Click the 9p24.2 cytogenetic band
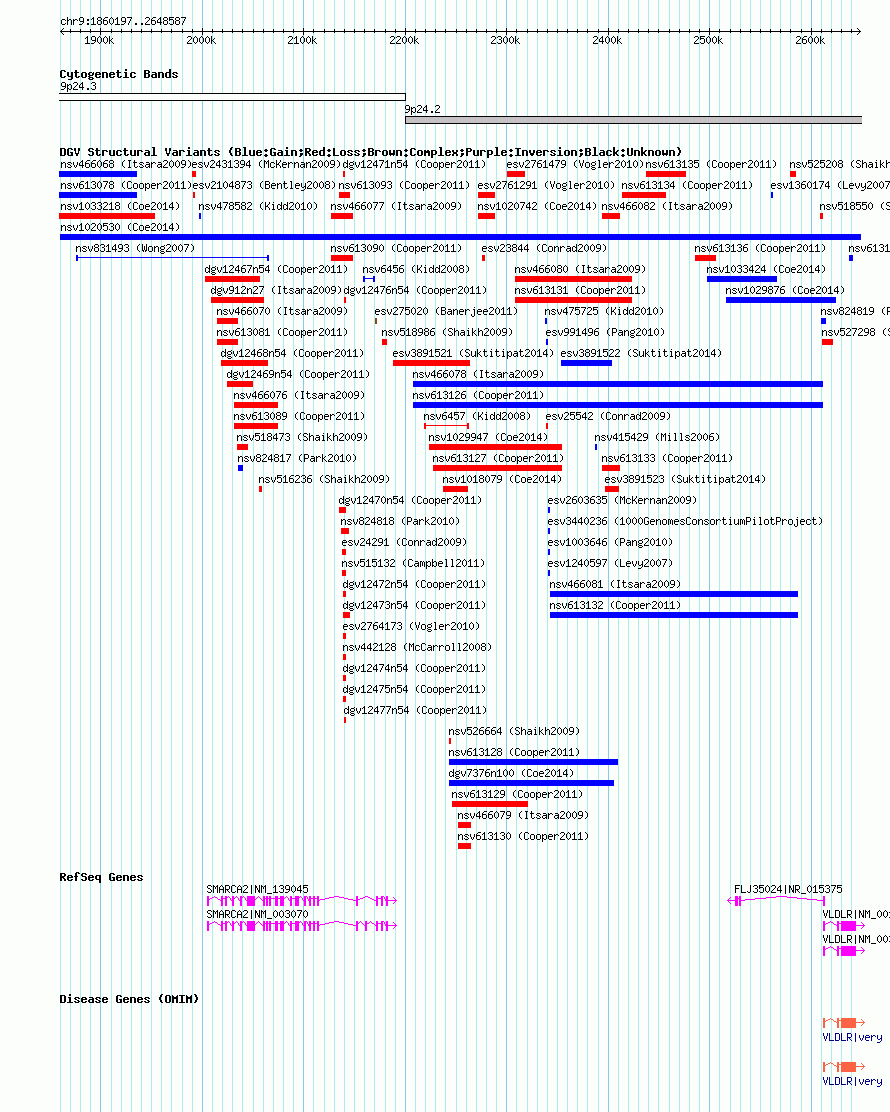Image resolution: width=890 pixels, height=1112 pixels. click(633, 121)
